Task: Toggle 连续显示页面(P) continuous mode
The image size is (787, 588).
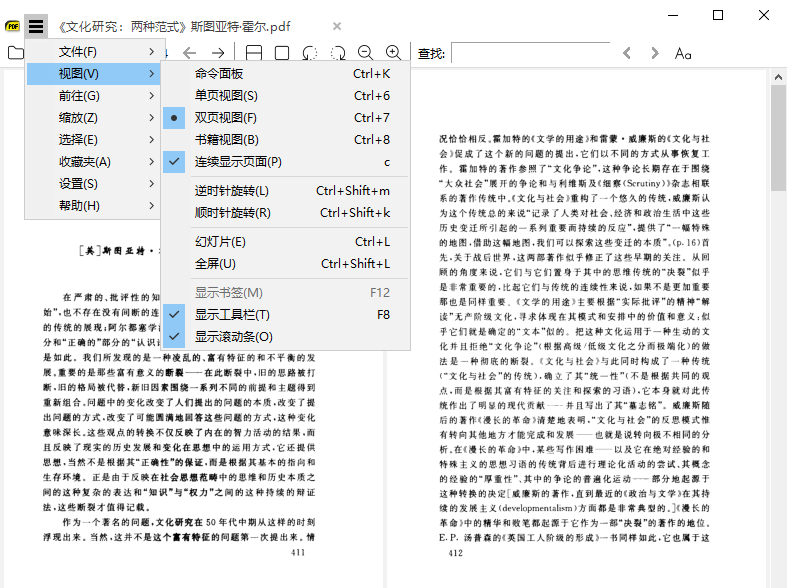Action: (286, 162)
